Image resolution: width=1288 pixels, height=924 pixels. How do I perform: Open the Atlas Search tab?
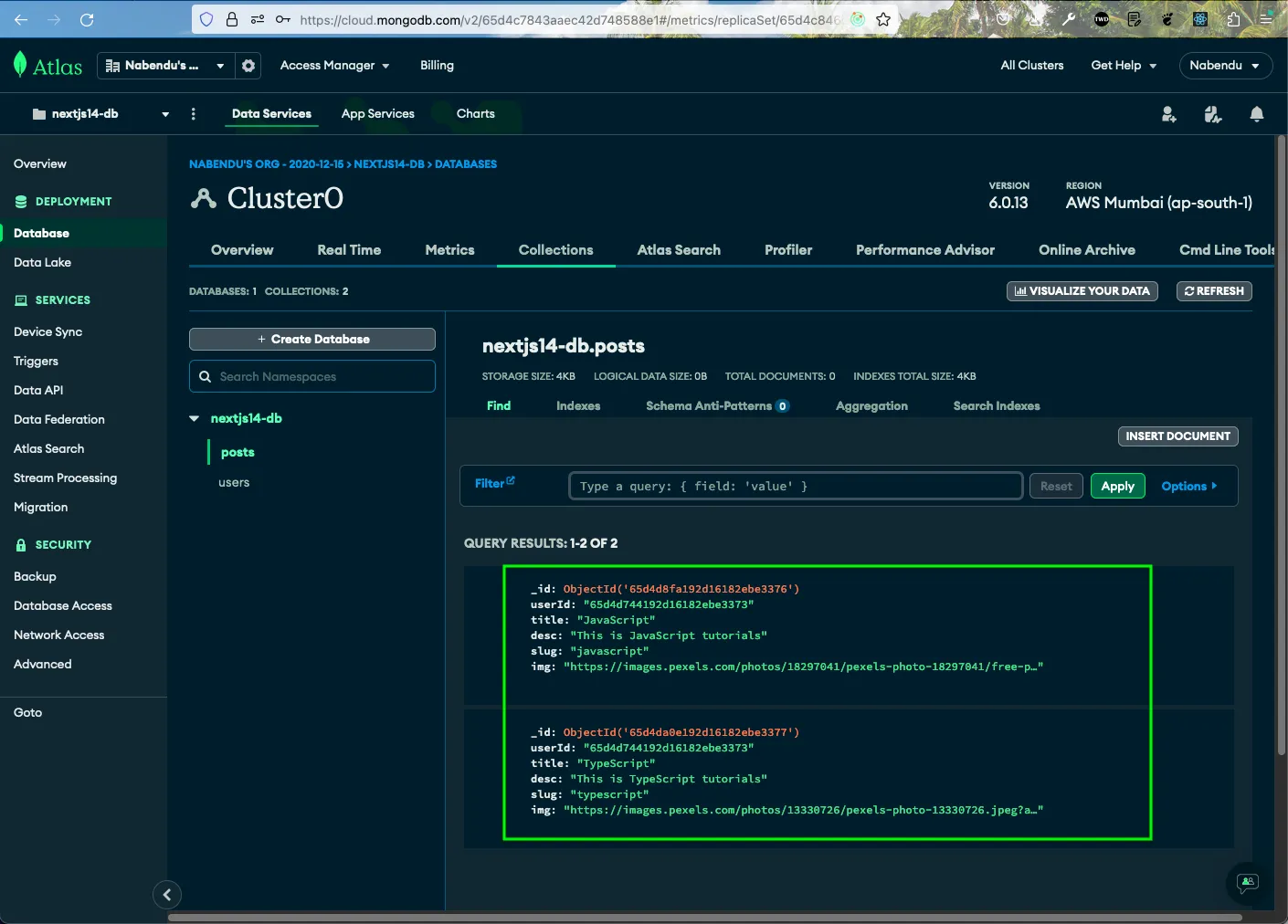click(679, 250)
